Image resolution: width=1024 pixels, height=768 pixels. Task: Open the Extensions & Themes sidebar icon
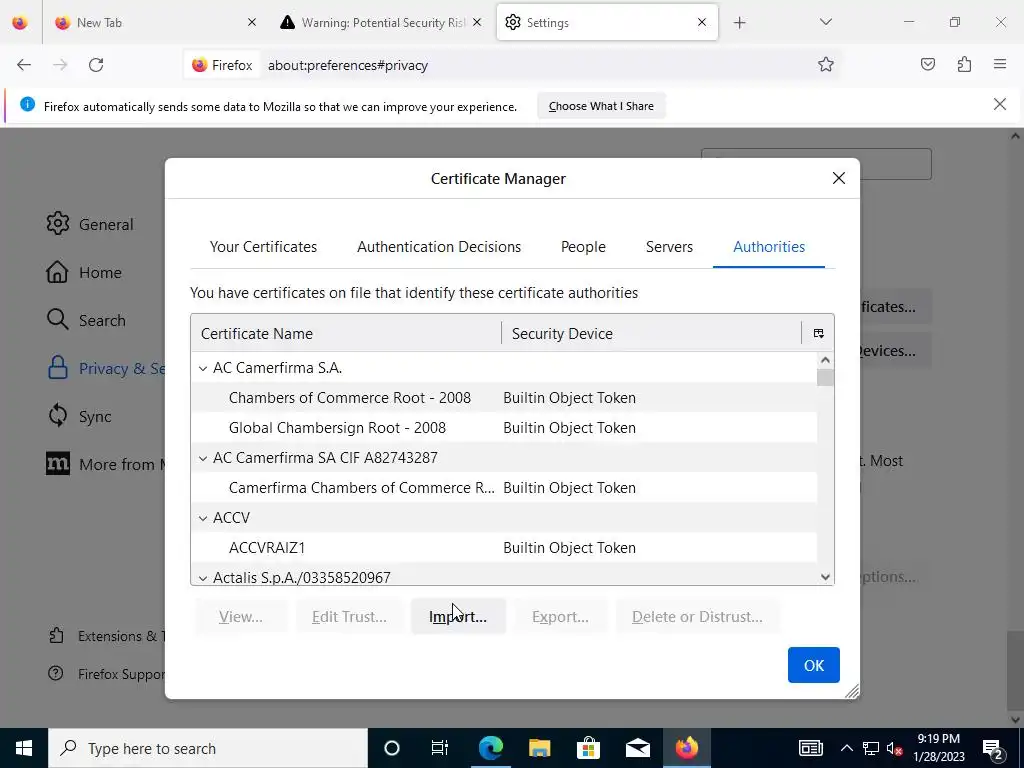coord(56,635)
